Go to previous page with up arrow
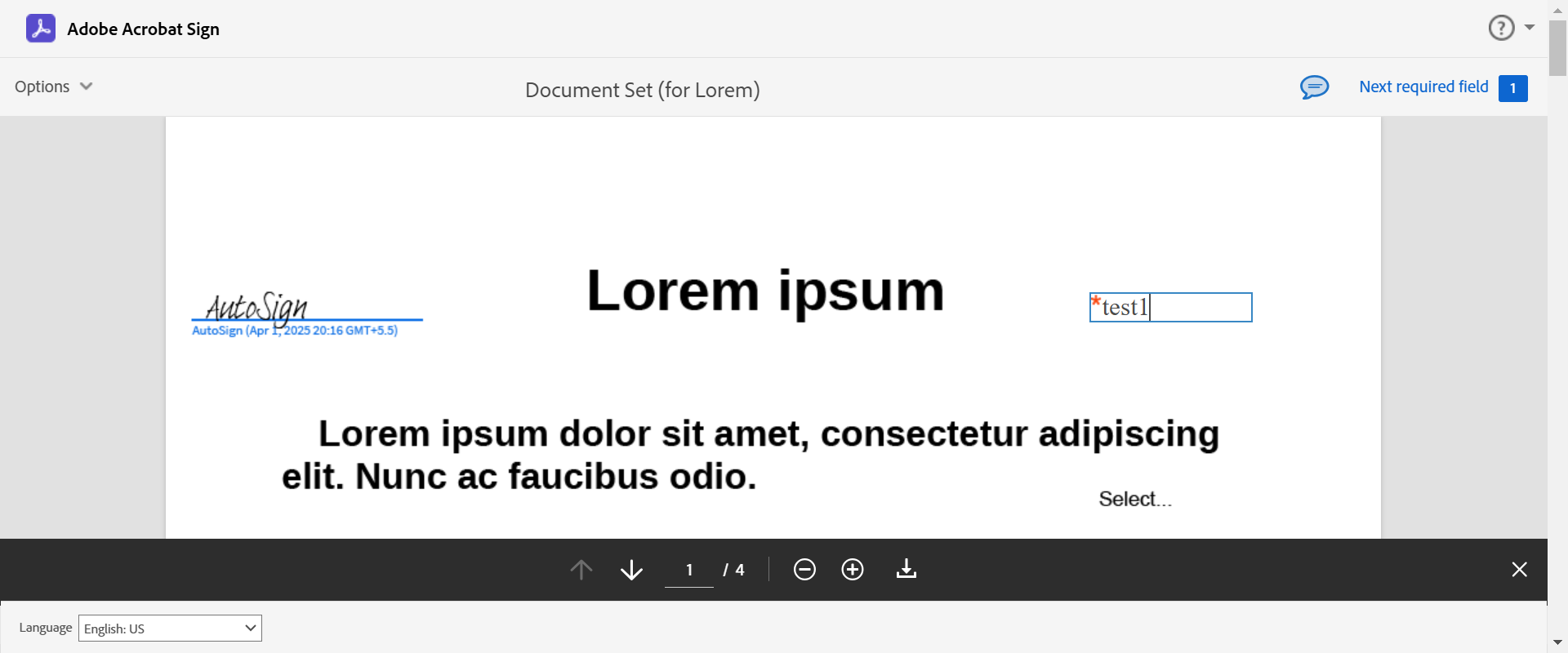This screenshot has width=1568, height=653. coord(581,570)
